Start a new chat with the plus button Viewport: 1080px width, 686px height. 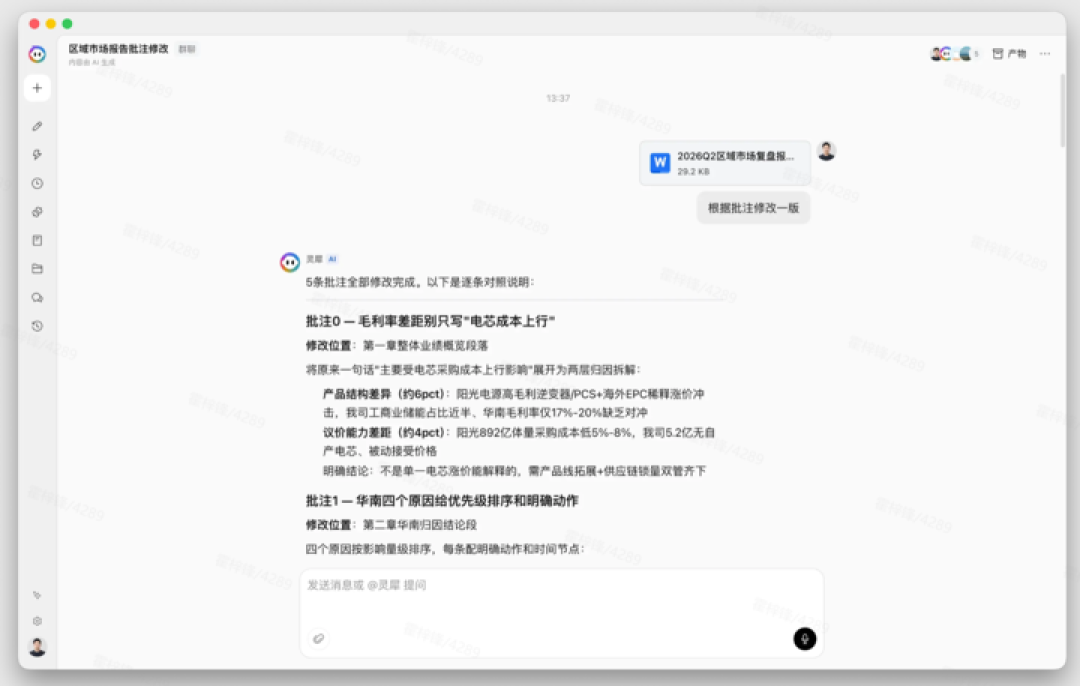pyautogui.click(x=37, y=88)
